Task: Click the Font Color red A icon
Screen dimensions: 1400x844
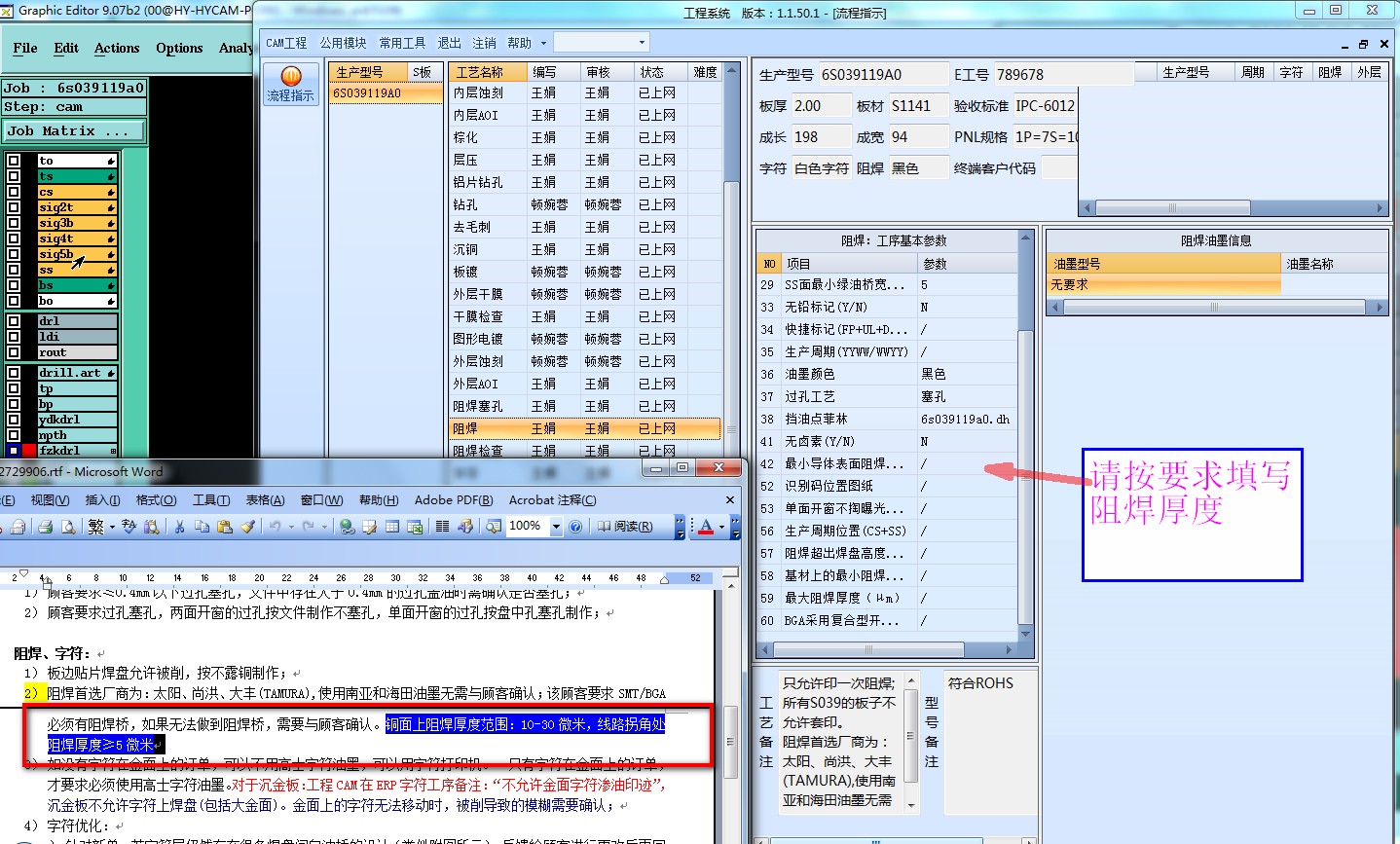Action: point(706,527)
